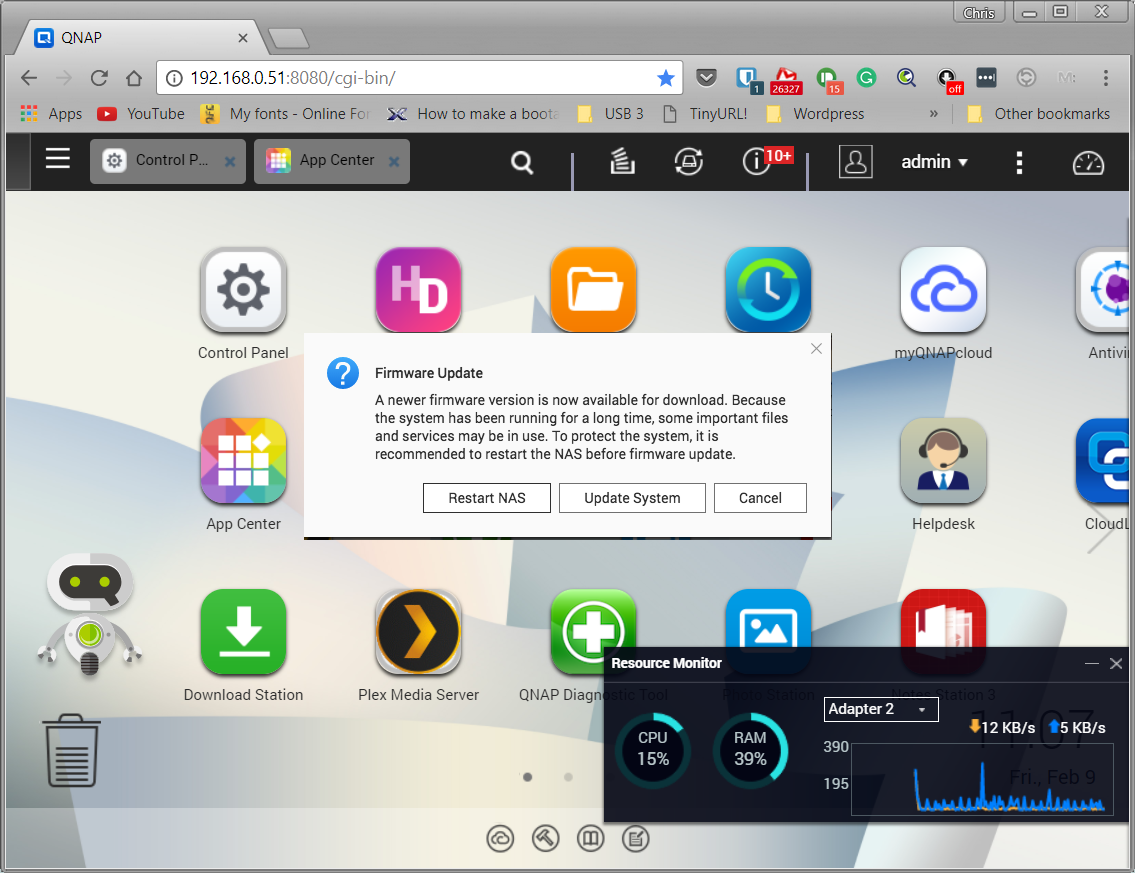Screen dimensions: 1135x873
Task: Click the Update System button
Action: pos(632,498)
